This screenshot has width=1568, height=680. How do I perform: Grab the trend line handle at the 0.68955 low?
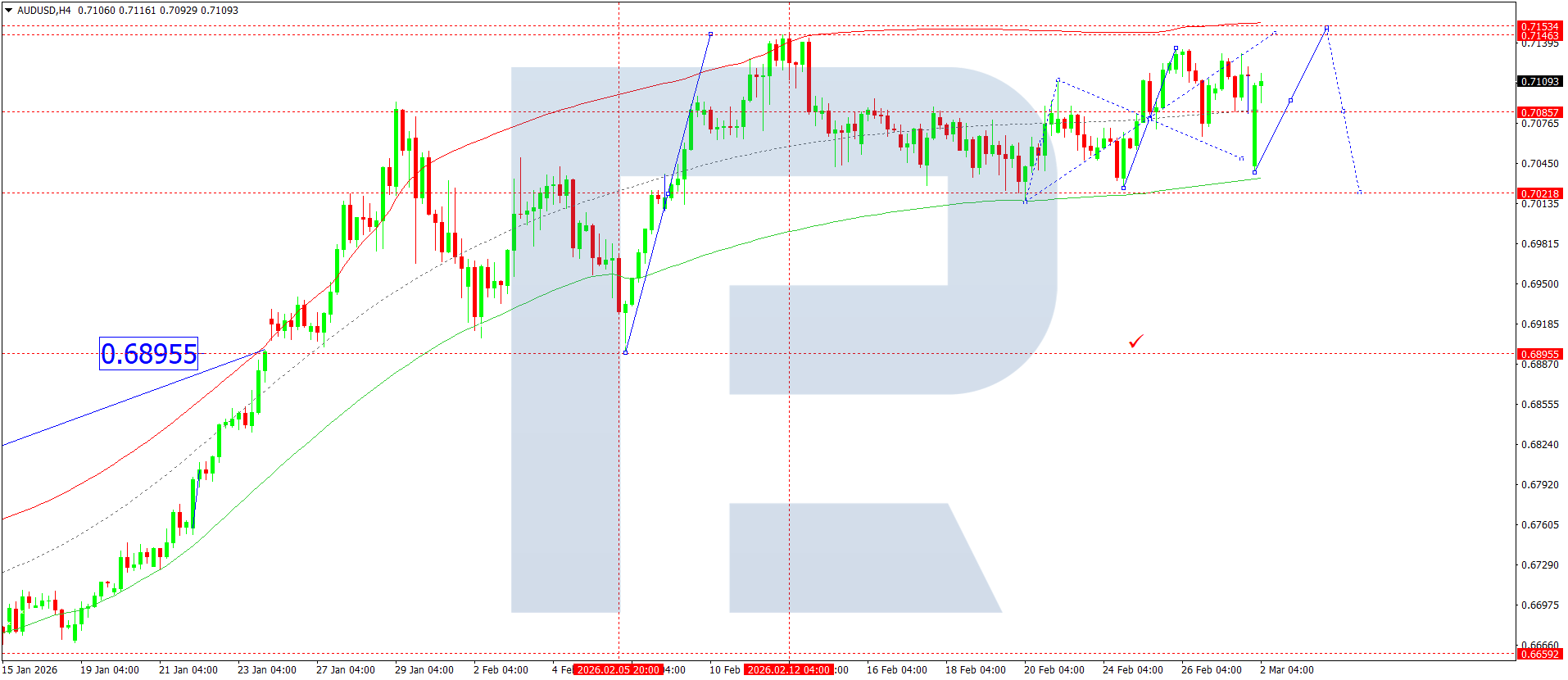coord(626,352)
